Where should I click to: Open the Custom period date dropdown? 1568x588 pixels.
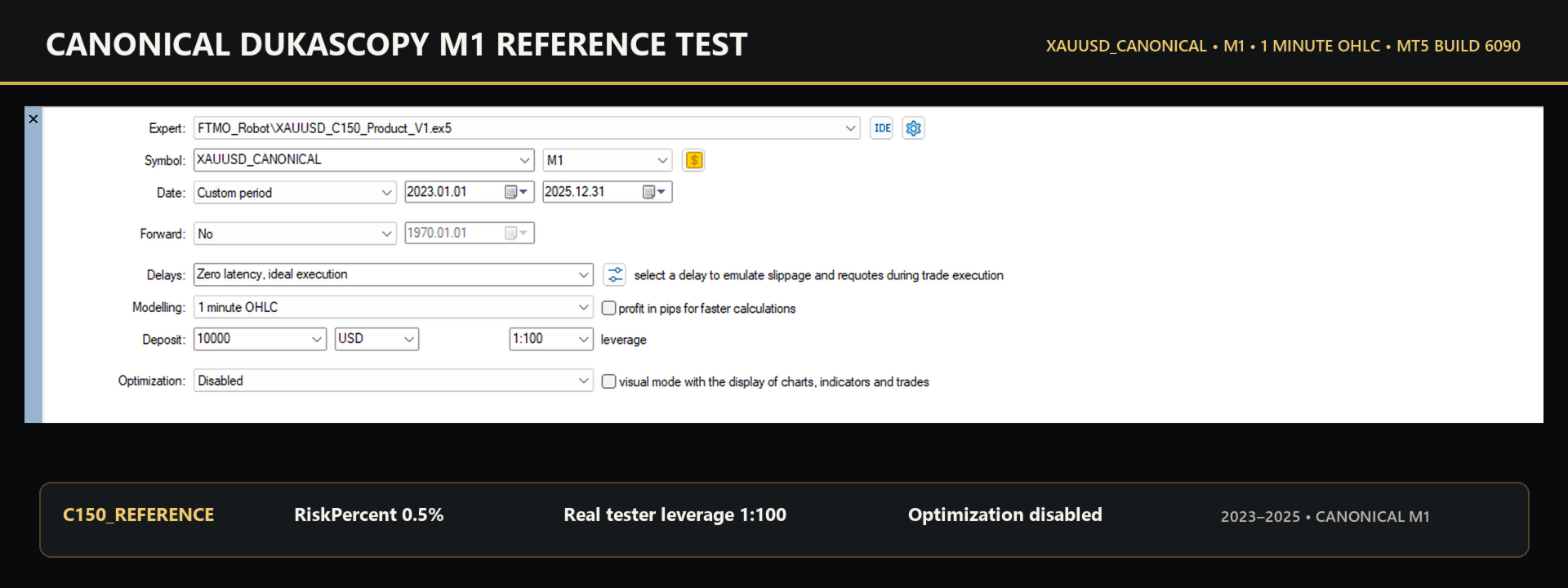295,193
